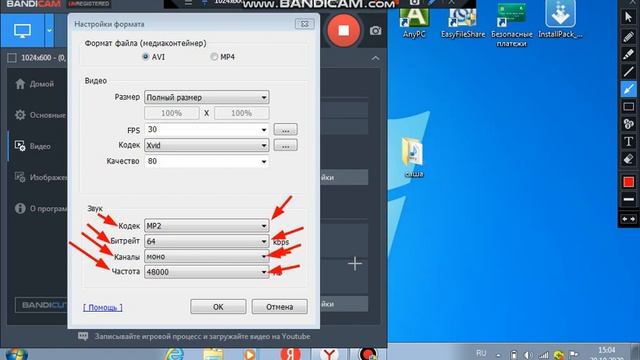Select the rectangle drawing tool
Image resolution: width=640 pixels, height=360 pixels.
[628, 107]
